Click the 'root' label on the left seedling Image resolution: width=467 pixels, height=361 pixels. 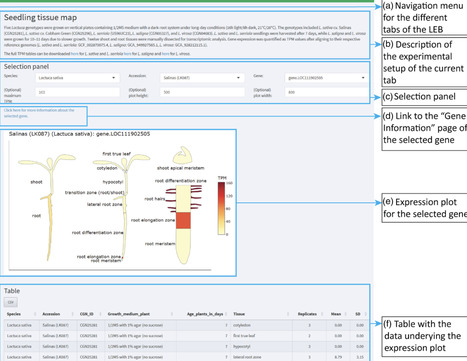click(36, 216)
